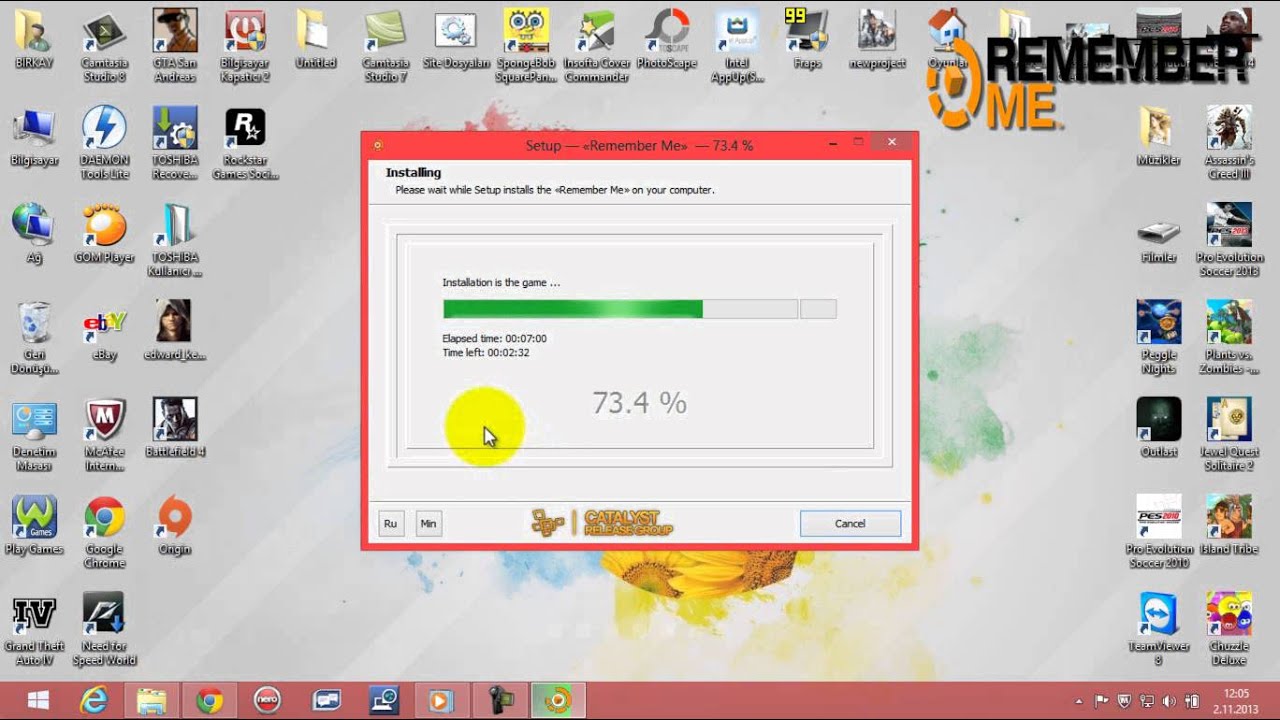
Task: Select the DAEMON Tools Lite icon
Action: 104,143
